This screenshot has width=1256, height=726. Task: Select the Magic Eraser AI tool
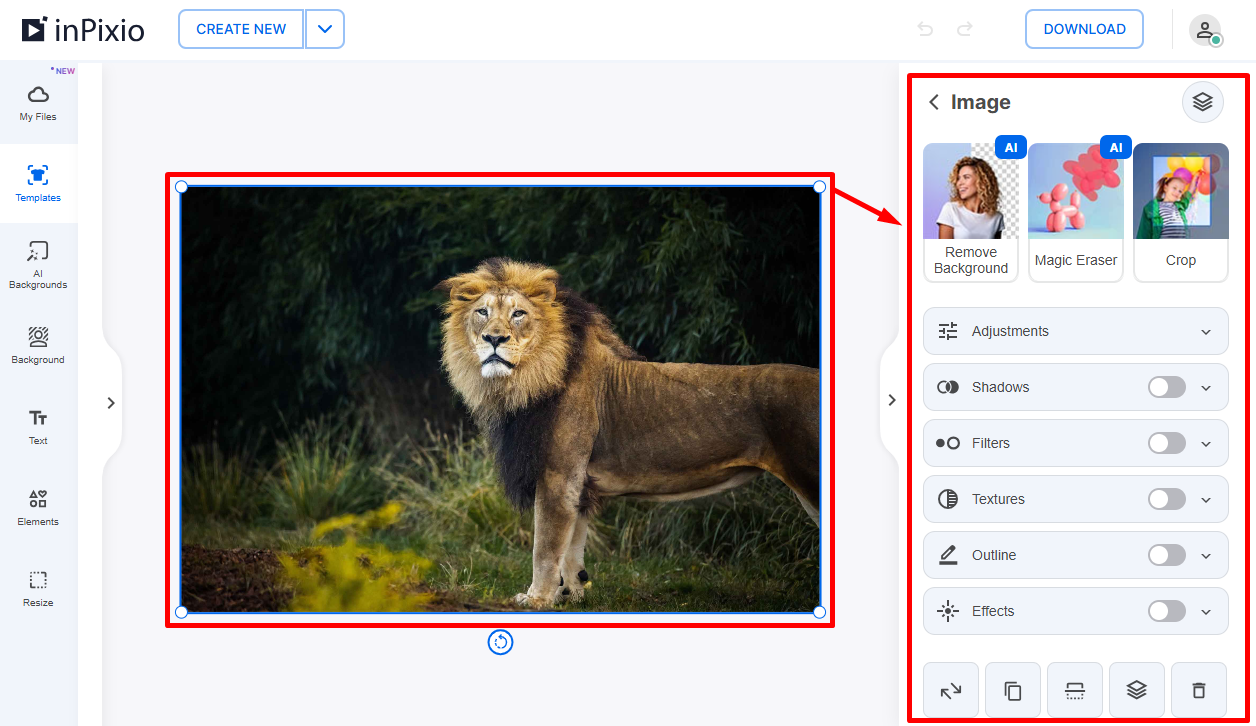point(1076,212)
